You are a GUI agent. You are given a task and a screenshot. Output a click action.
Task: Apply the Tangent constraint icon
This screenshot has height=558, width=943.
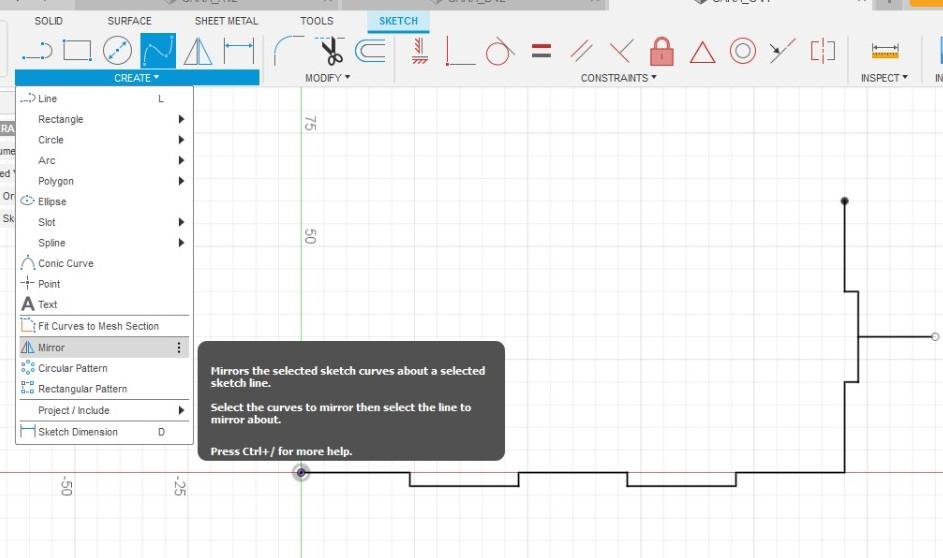click(500, 51)
